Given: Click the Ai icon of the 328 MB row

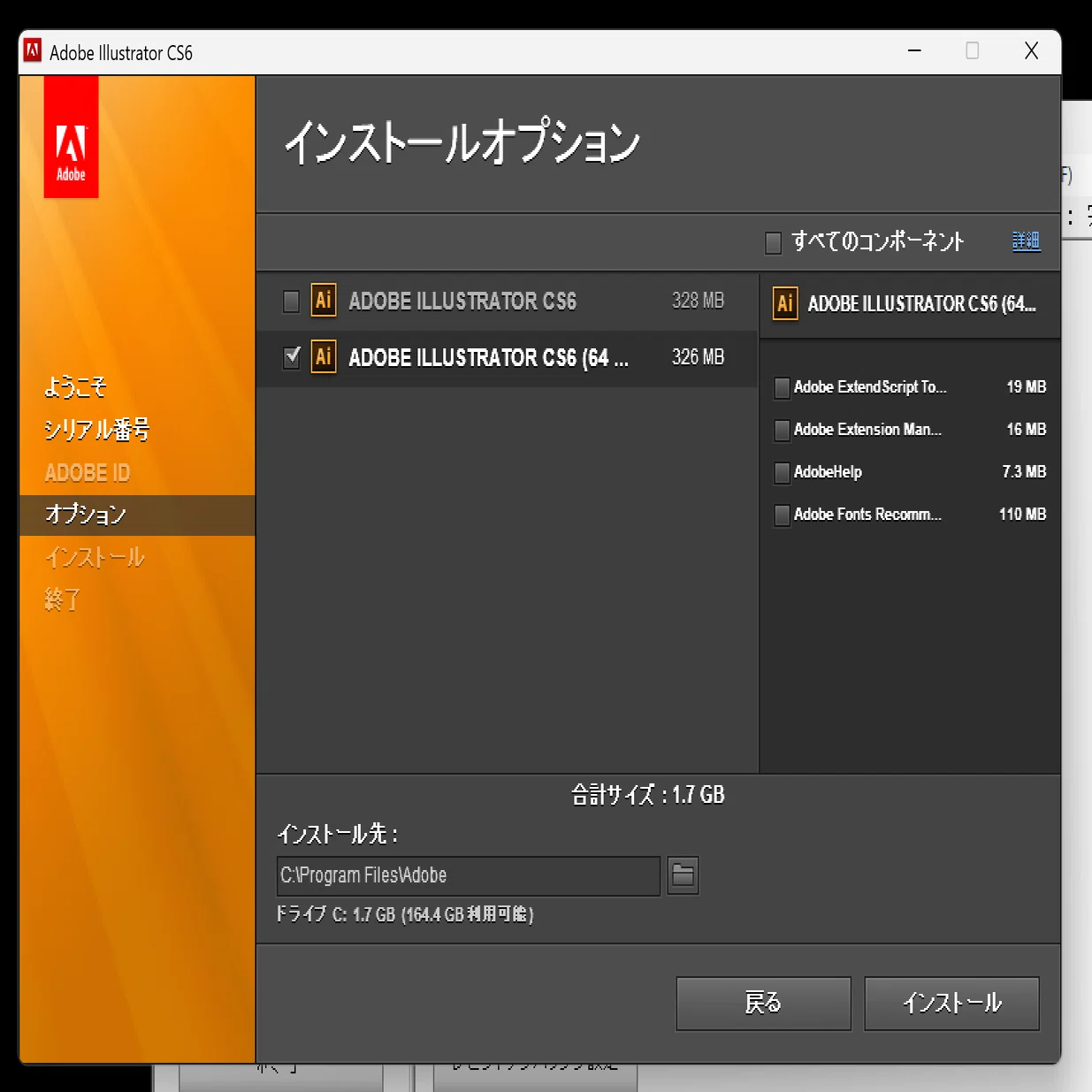Looking at the screenshot, I should 324,301.
